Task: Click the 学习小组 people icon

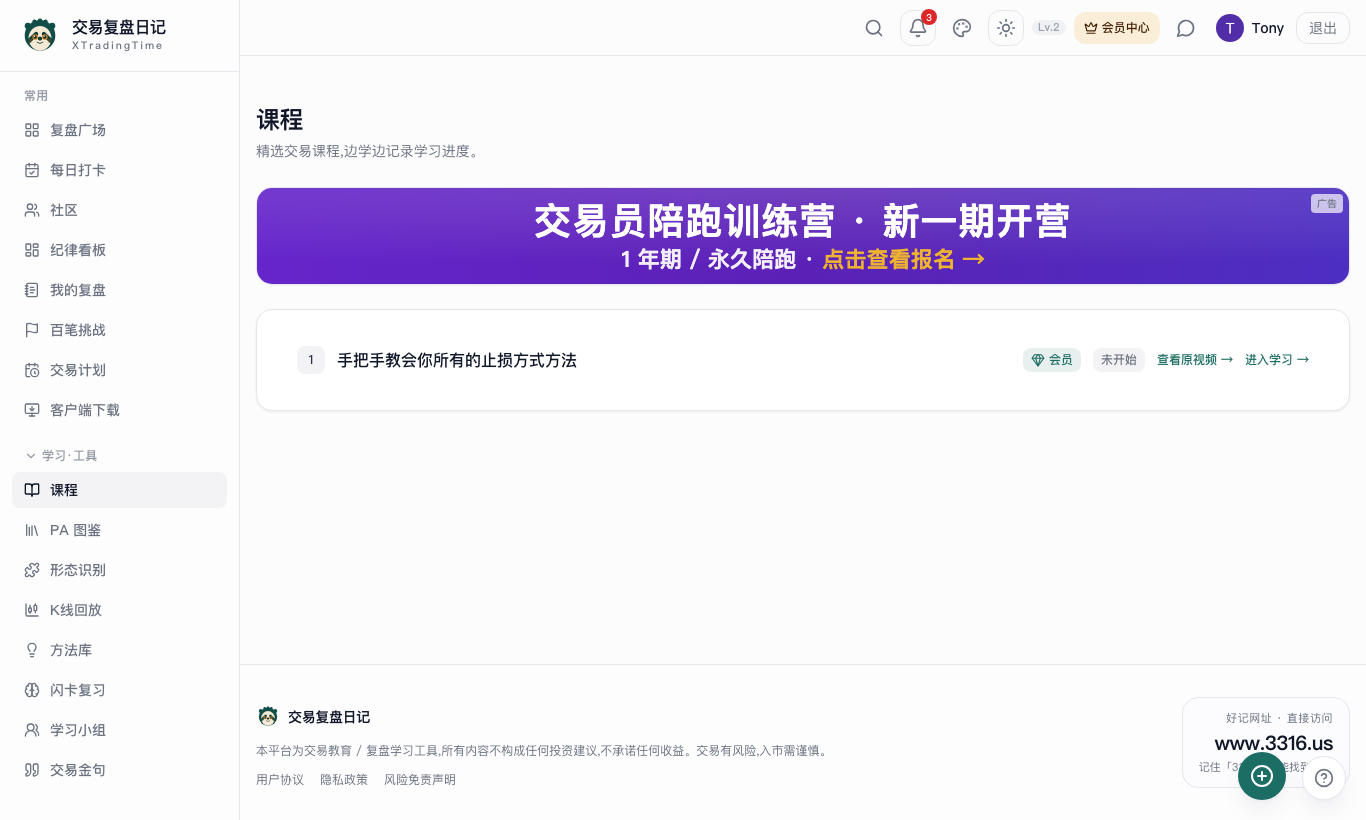Action: 32,730
